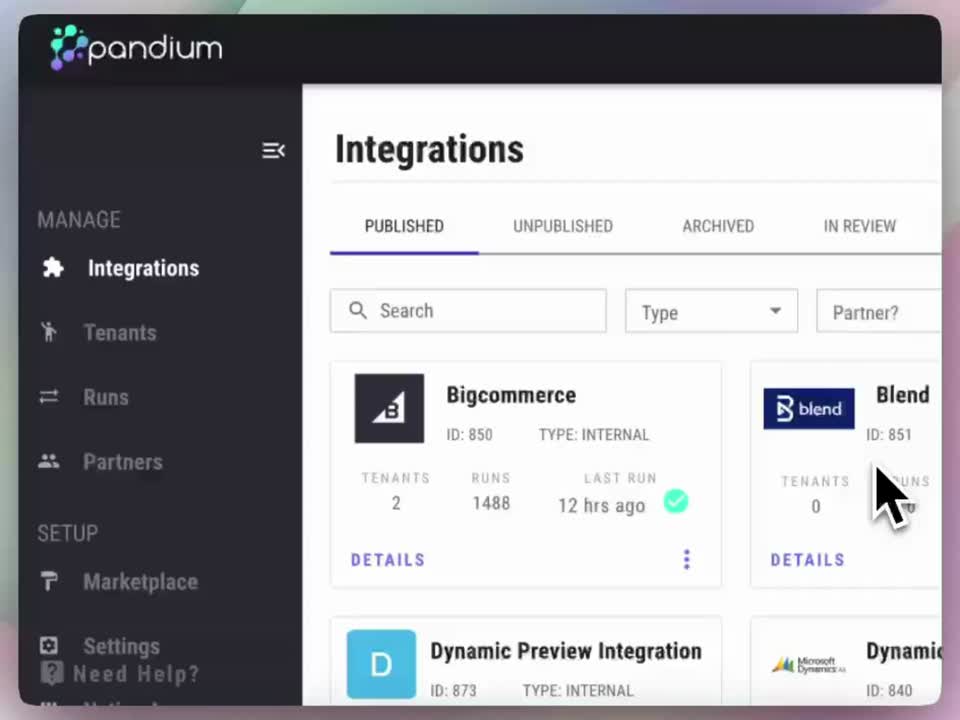Screen dimensions: 960x720
Task: Click the Blend logo thumbnail
Action: (x=809, y=408)
